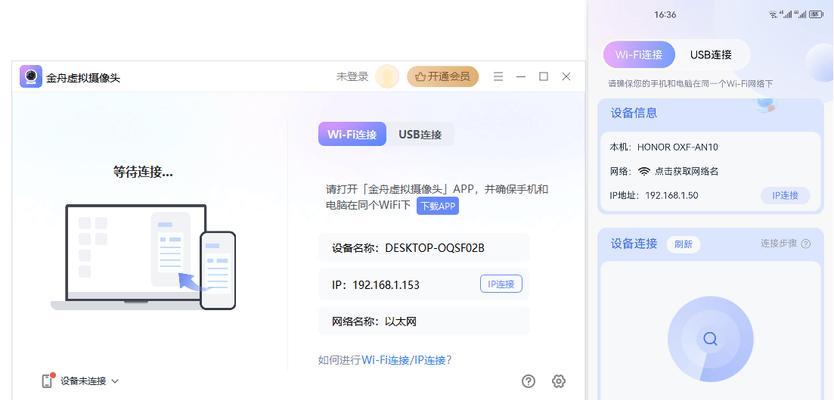Click the 开通会员 button

click(443, 77)
